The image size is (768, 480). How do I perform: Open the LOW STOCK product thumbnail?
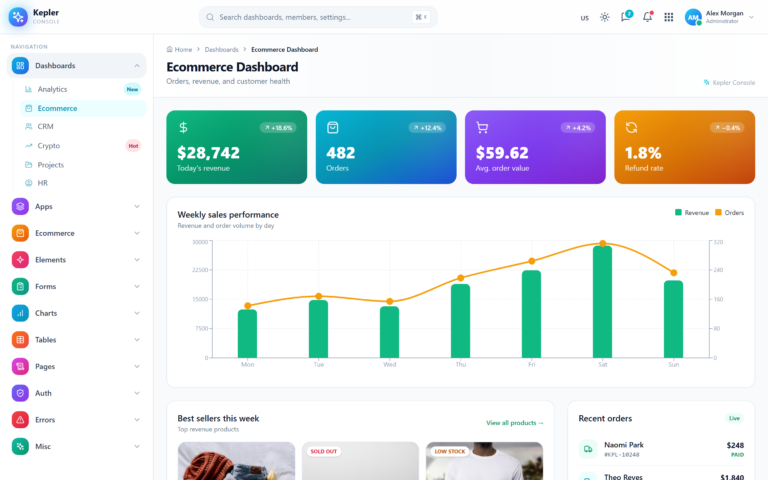coord(484,461)
